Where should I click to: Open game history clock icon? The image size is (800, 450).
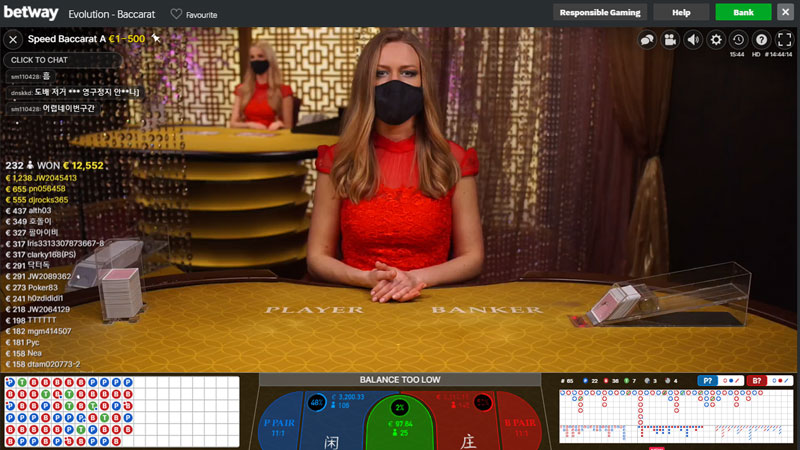tap(738, 40)
